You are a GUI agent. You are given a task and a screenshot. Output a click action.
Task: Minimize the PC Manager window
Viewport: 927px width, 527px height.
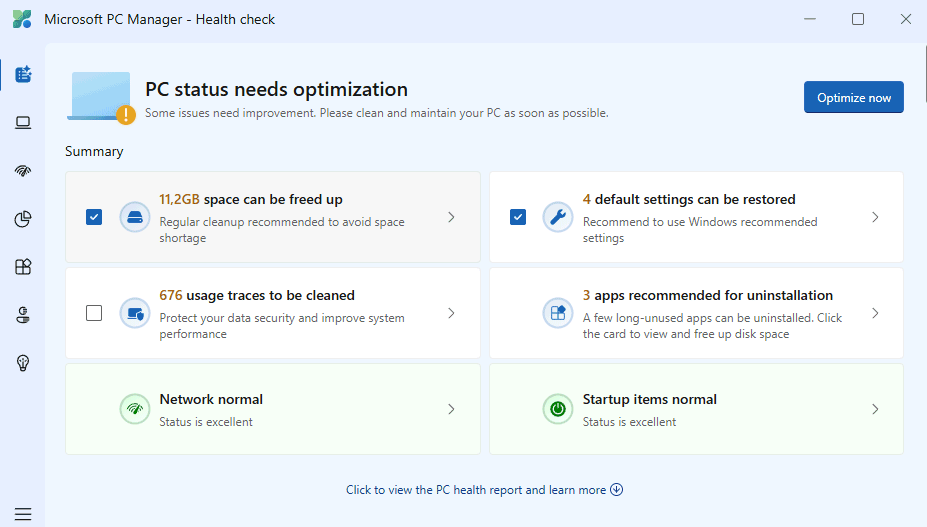(x=810, y=19)
